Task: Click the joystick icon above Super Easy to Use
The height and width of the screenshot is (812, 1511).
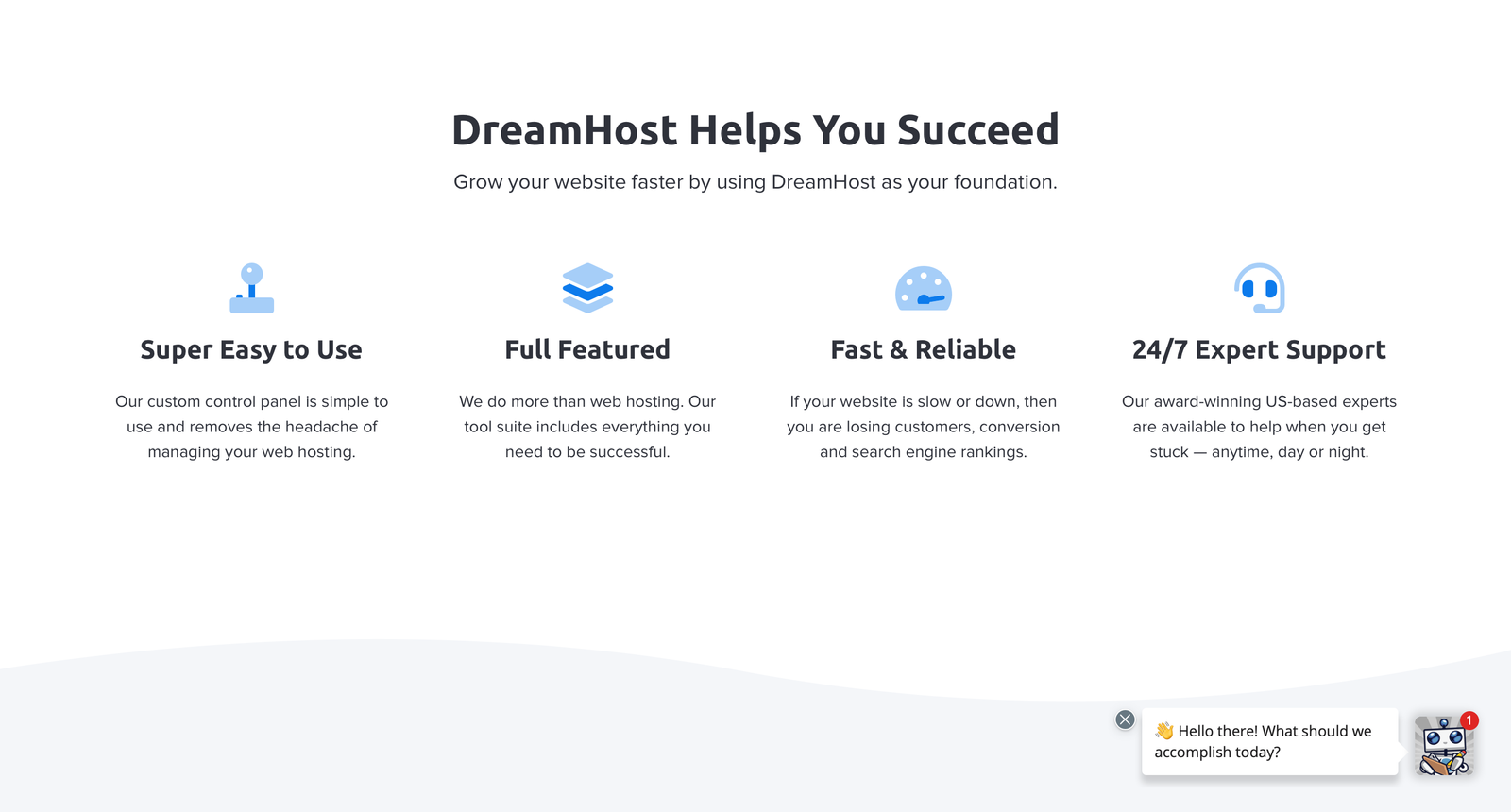Action: [x=251, y=288]
